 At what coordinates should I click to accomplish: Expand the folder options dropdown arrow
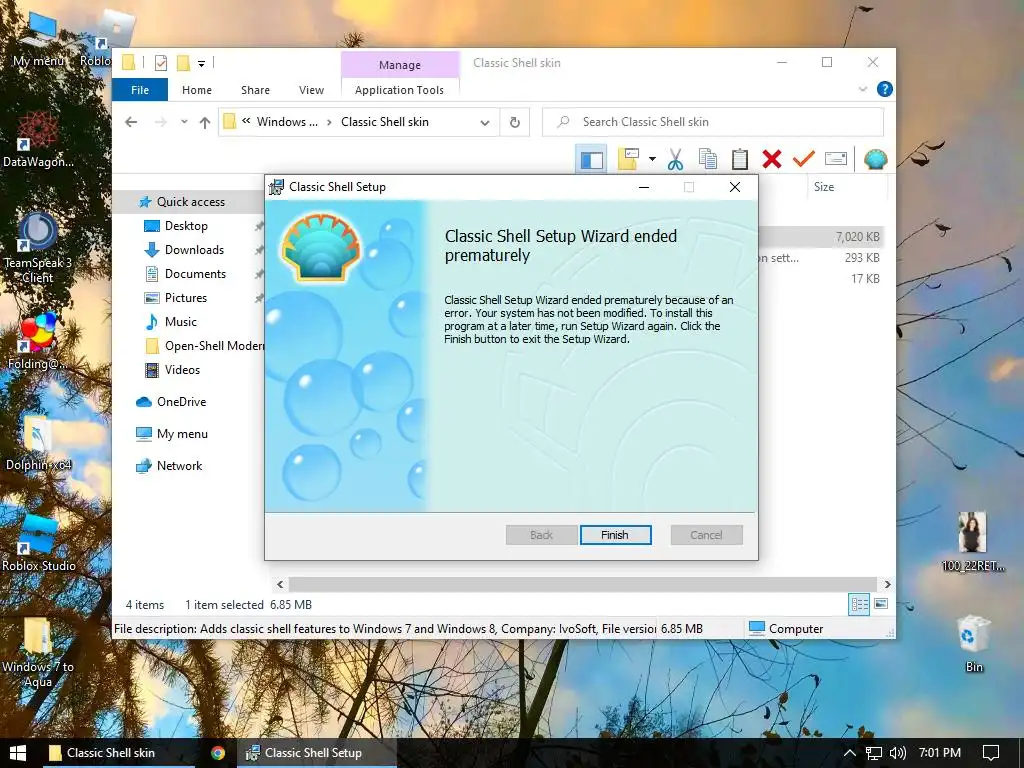pos(652,159)
